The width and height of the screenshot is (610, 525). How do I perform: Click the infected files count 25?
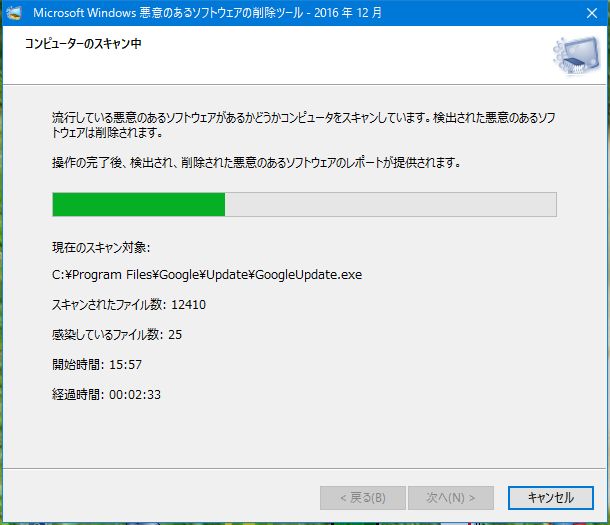pyautogui.click(x=175, y=334)
